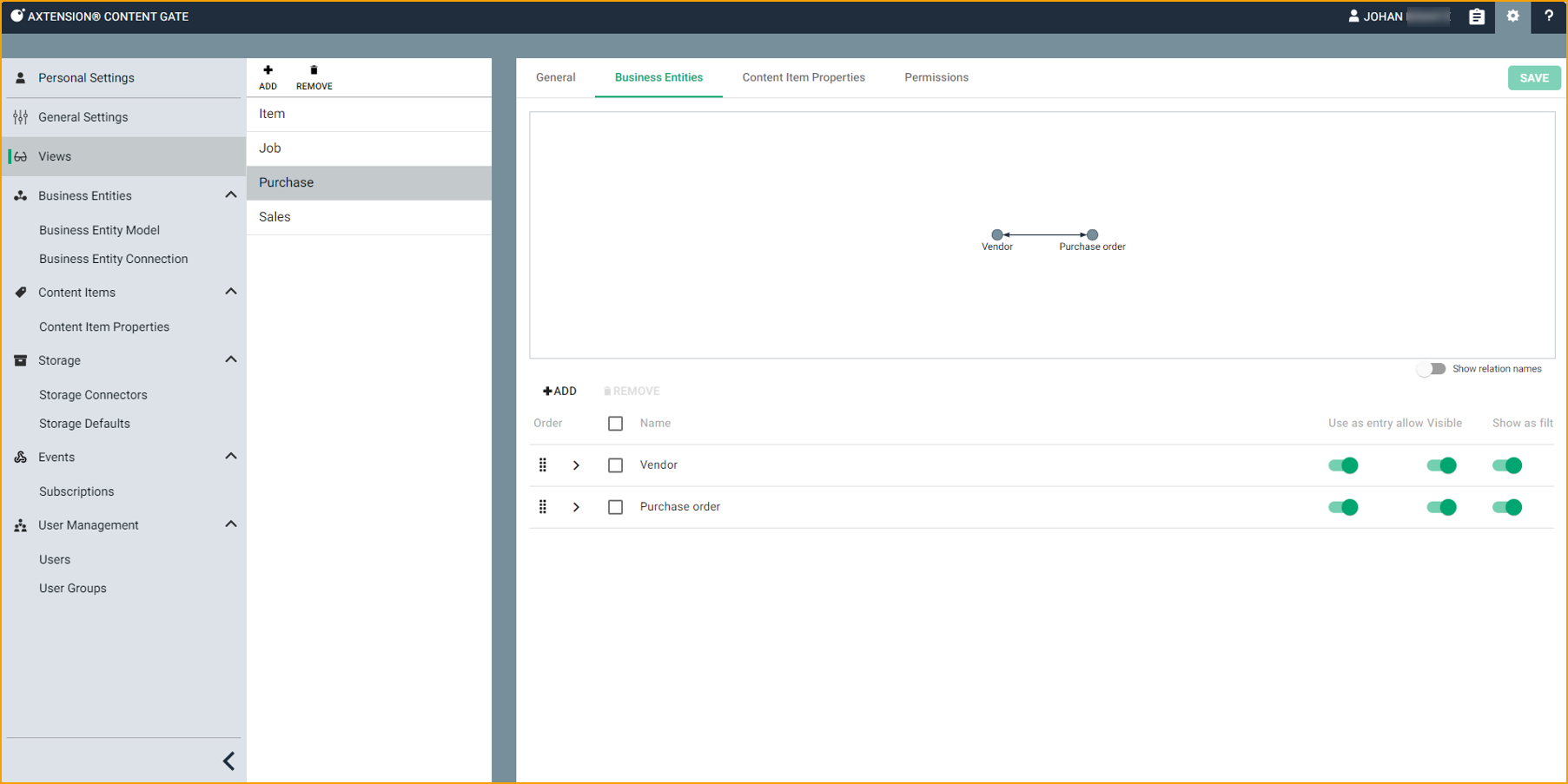Open Users under User Management
This screenshot has width=1568, height=784.
point(55,560)
